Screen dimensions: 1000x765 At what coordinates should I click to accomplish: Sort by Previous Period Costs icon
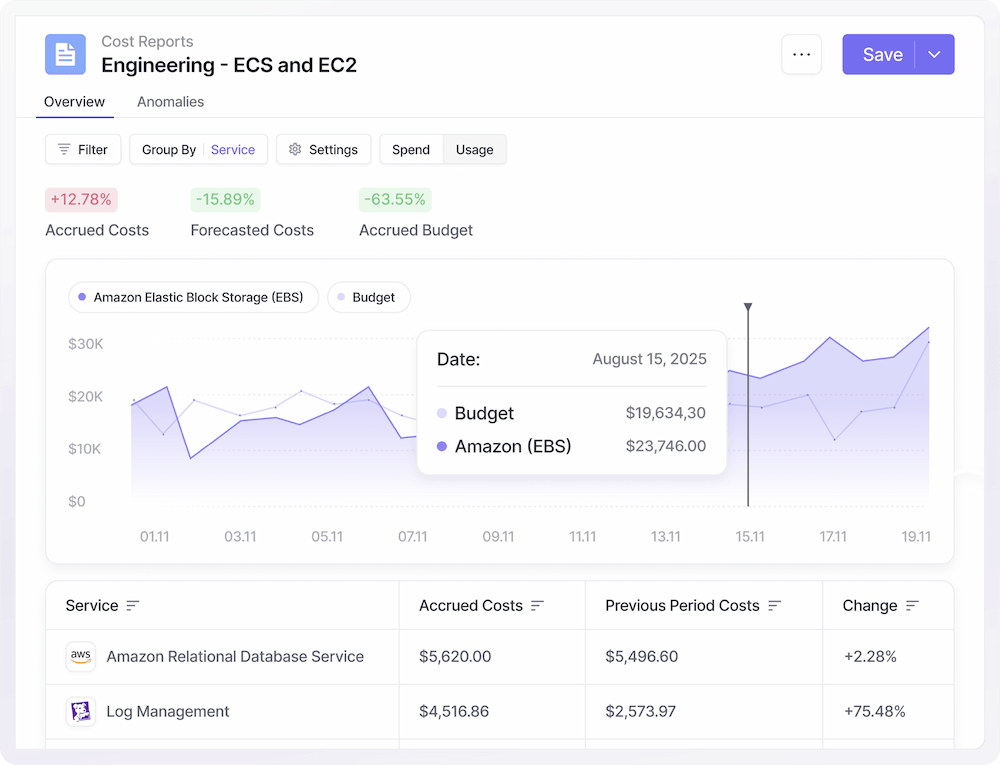(x=774, y=606)
